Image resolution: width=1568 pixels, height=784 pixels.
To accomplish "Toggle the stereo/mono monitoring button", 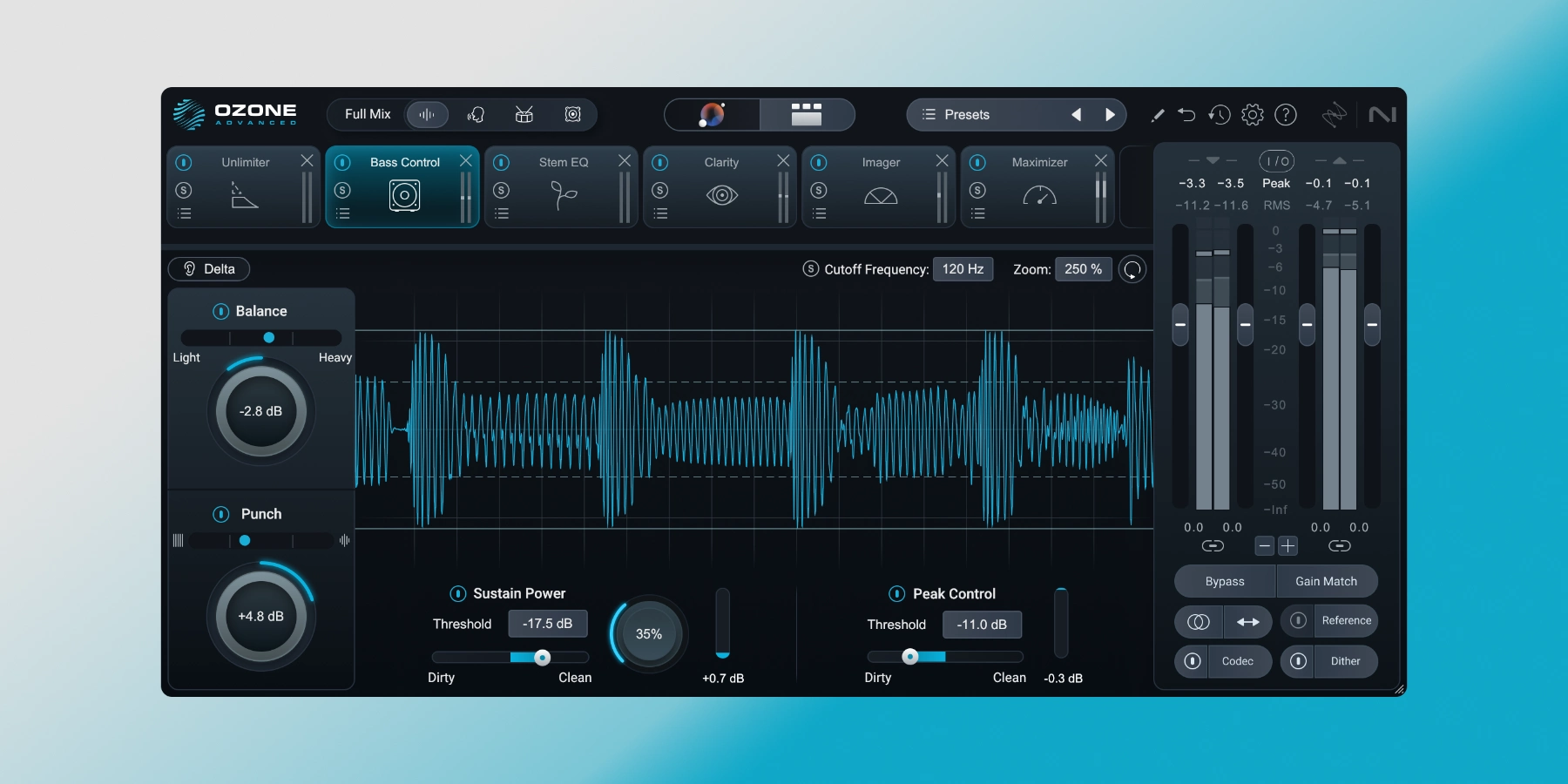I will coord(1198,622).
